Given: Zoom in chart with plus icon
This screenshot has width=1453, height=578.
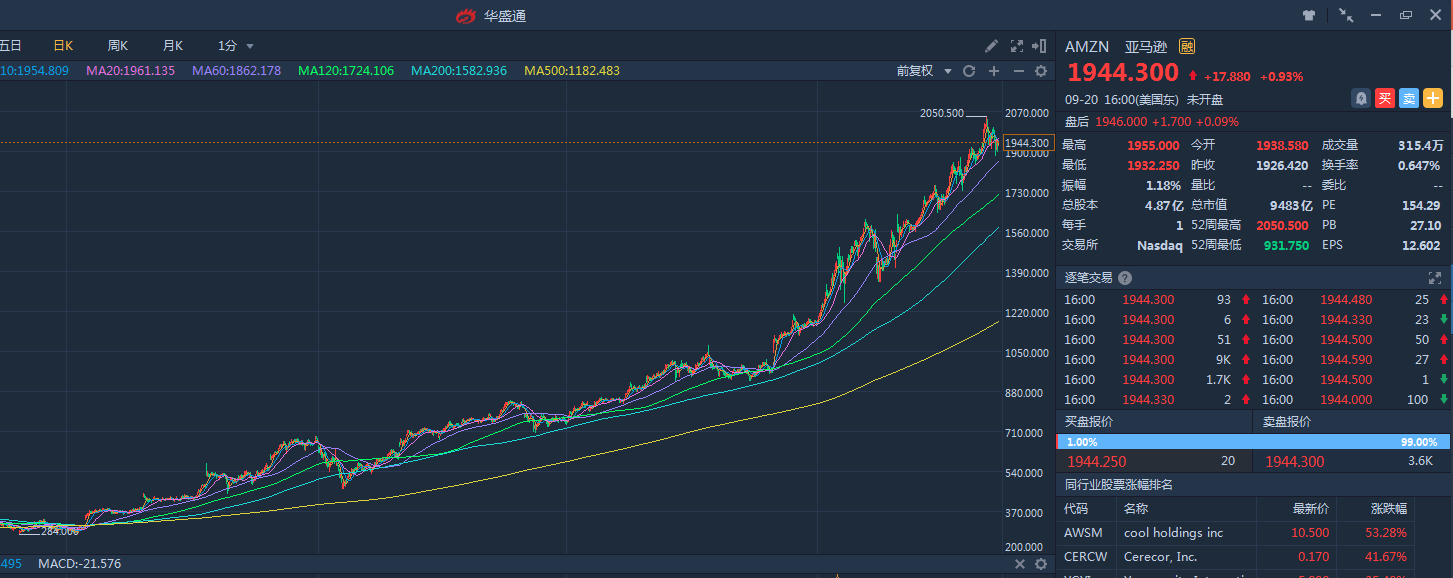Looking at the screenshot, I should (x=994, y=71).
